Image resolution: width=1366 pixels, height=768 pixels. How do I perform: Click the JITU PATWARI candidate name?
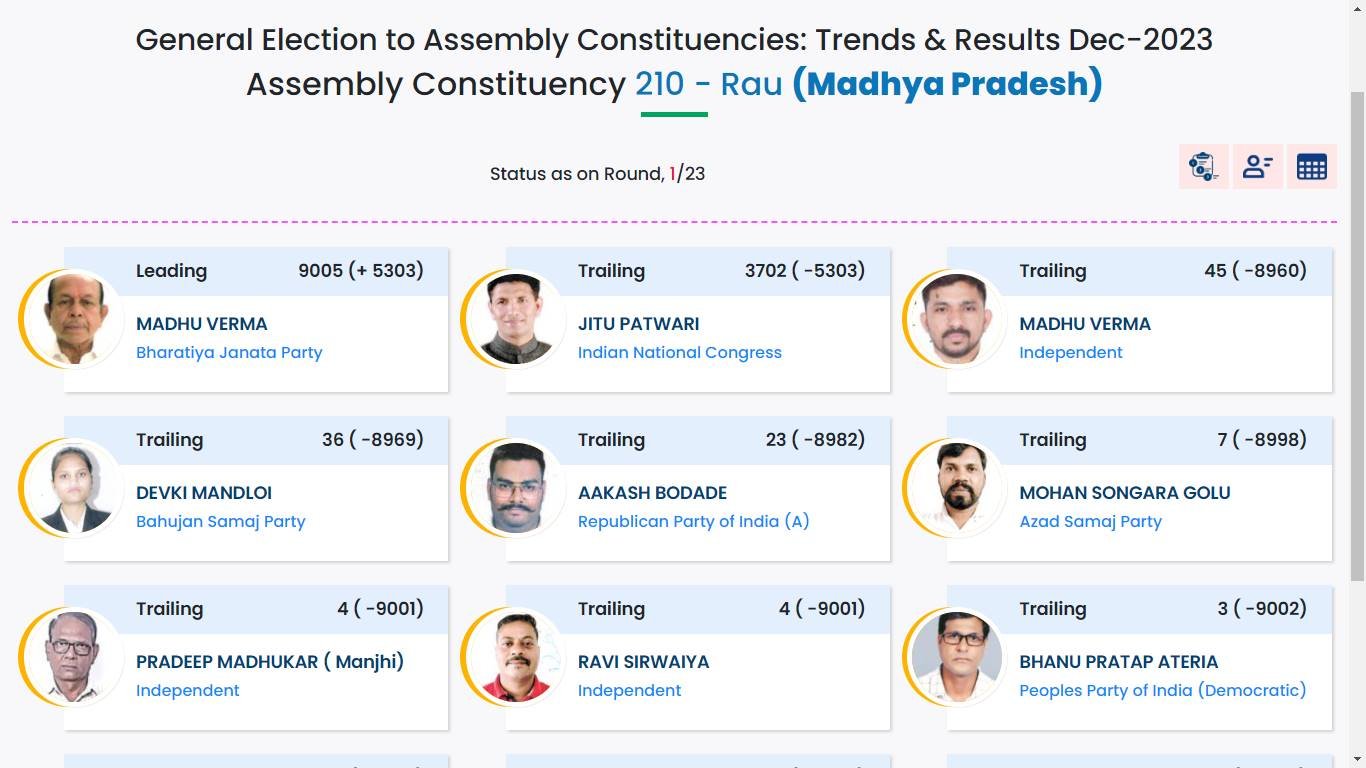click(x=638, y=324)
